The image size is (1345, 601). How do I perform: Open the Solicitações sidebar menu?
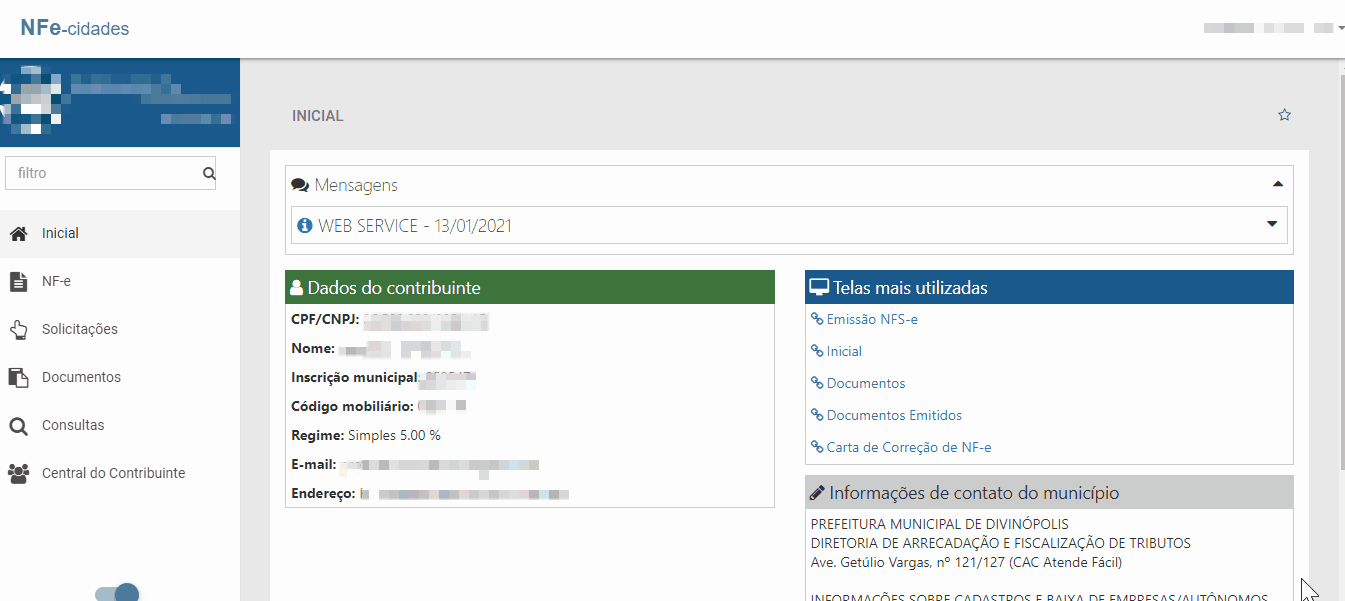click(120, 329)
